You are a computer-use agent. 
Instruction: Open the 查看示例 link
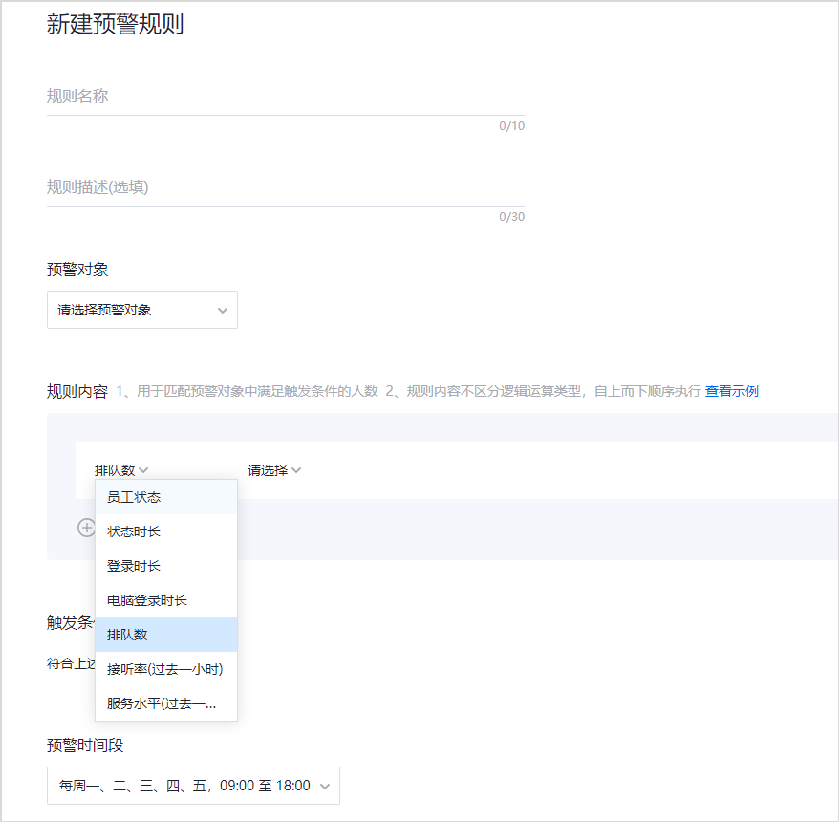coord(731,391)
